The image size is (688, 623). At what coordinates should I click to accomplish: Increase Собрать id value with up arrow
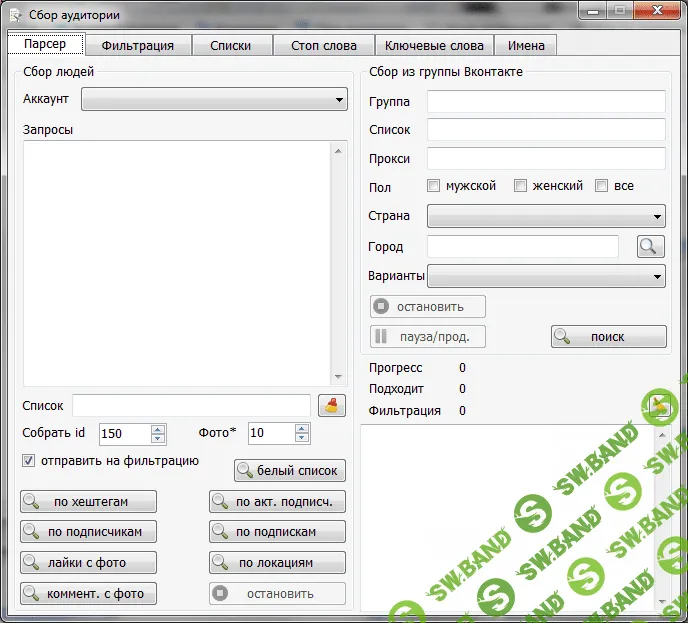pos(158,429)
